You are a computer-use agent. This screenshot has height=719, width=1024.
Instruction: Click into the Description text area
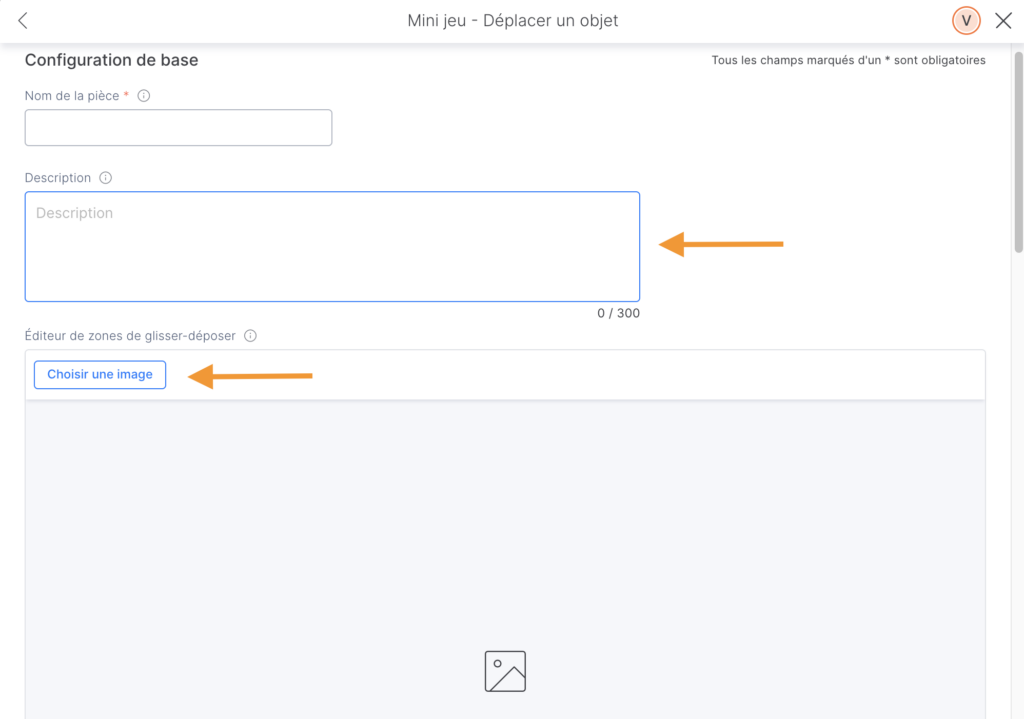[x=332, y=246]
